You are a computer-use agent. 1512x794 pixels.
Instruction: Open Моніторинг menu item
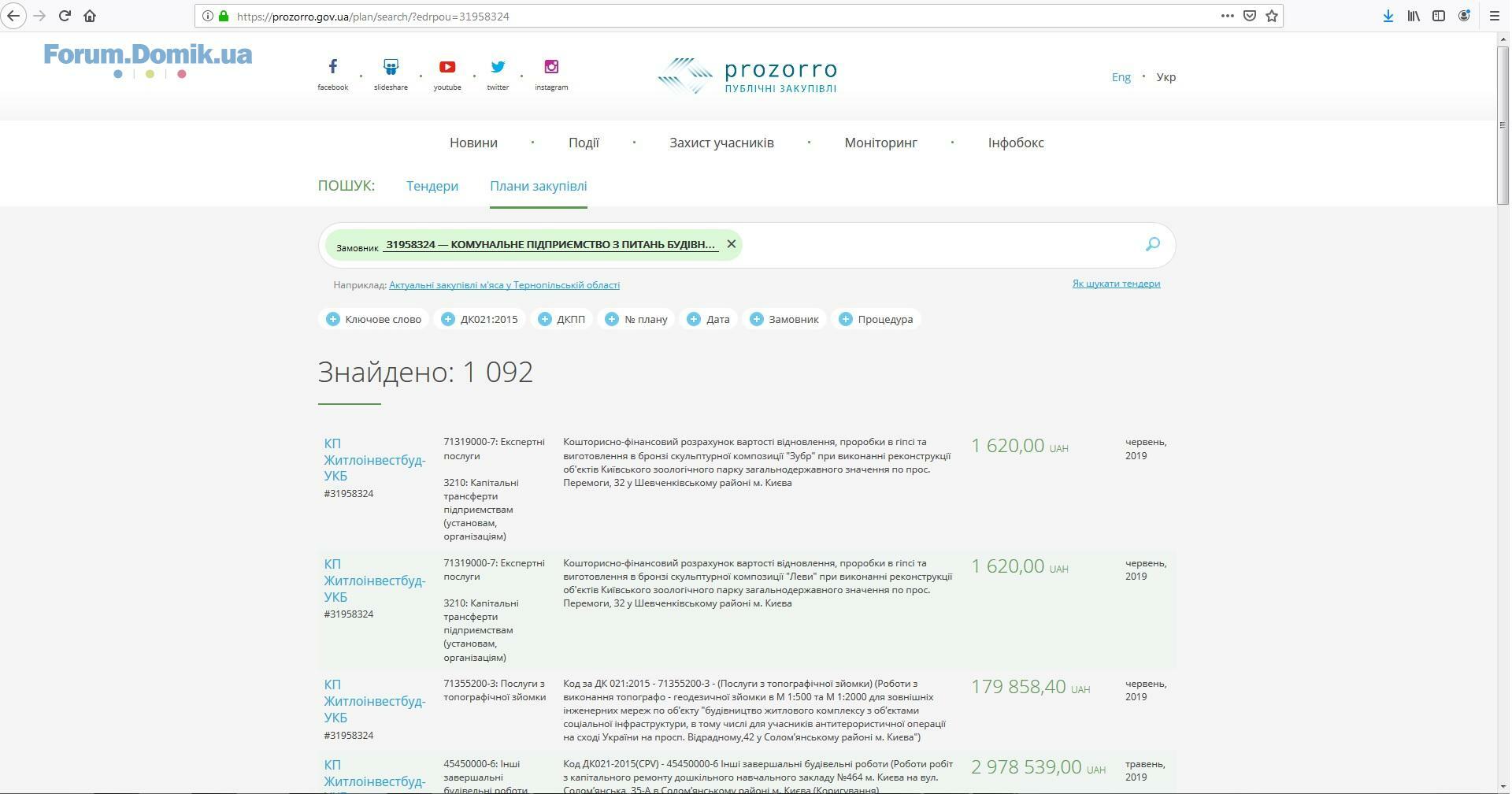[x=880, y=143]
